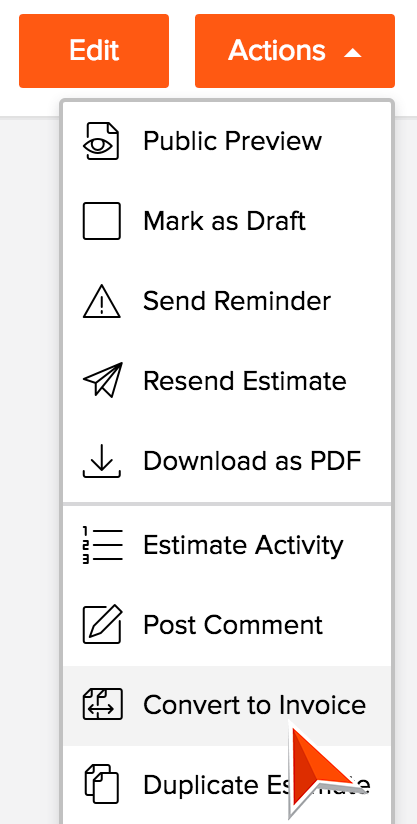The height and width of the screenshot is (824, 417).
Task: Collapse the Actions dropdown menu
Action: click(x=295, y=51)
